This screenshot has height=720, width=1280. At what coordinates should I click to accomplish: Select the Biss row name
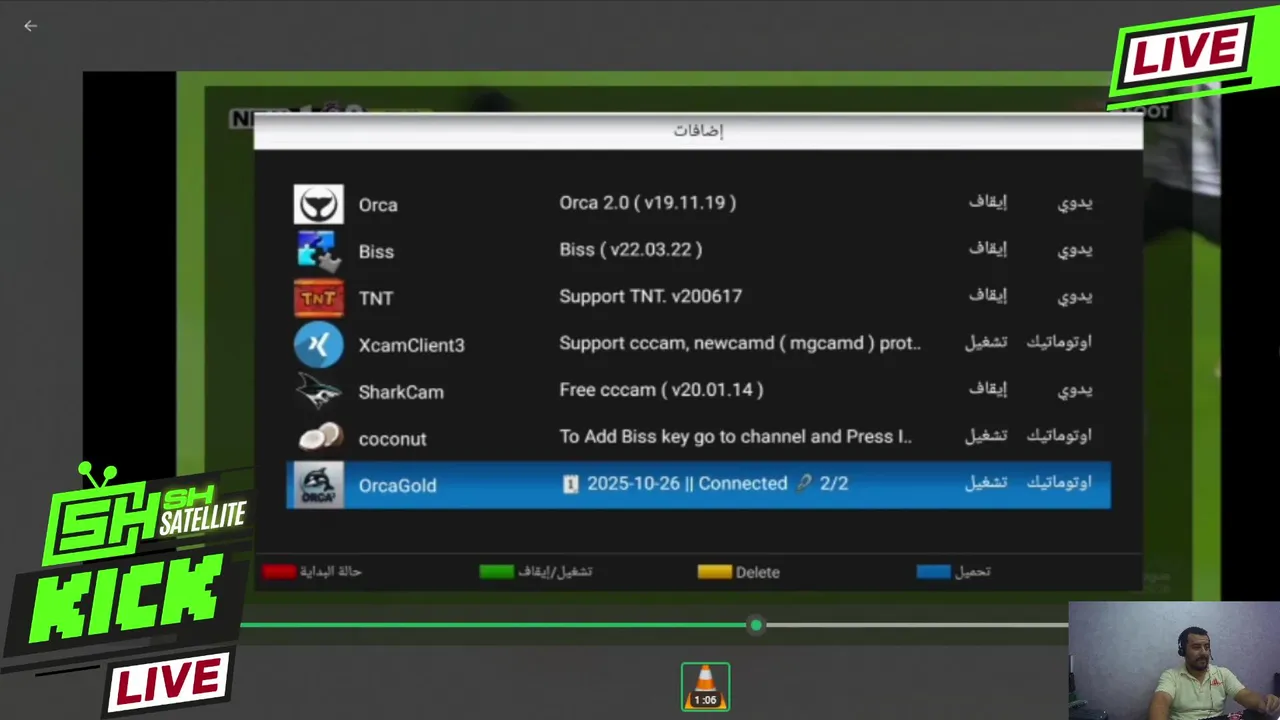[x=376, y=252]
